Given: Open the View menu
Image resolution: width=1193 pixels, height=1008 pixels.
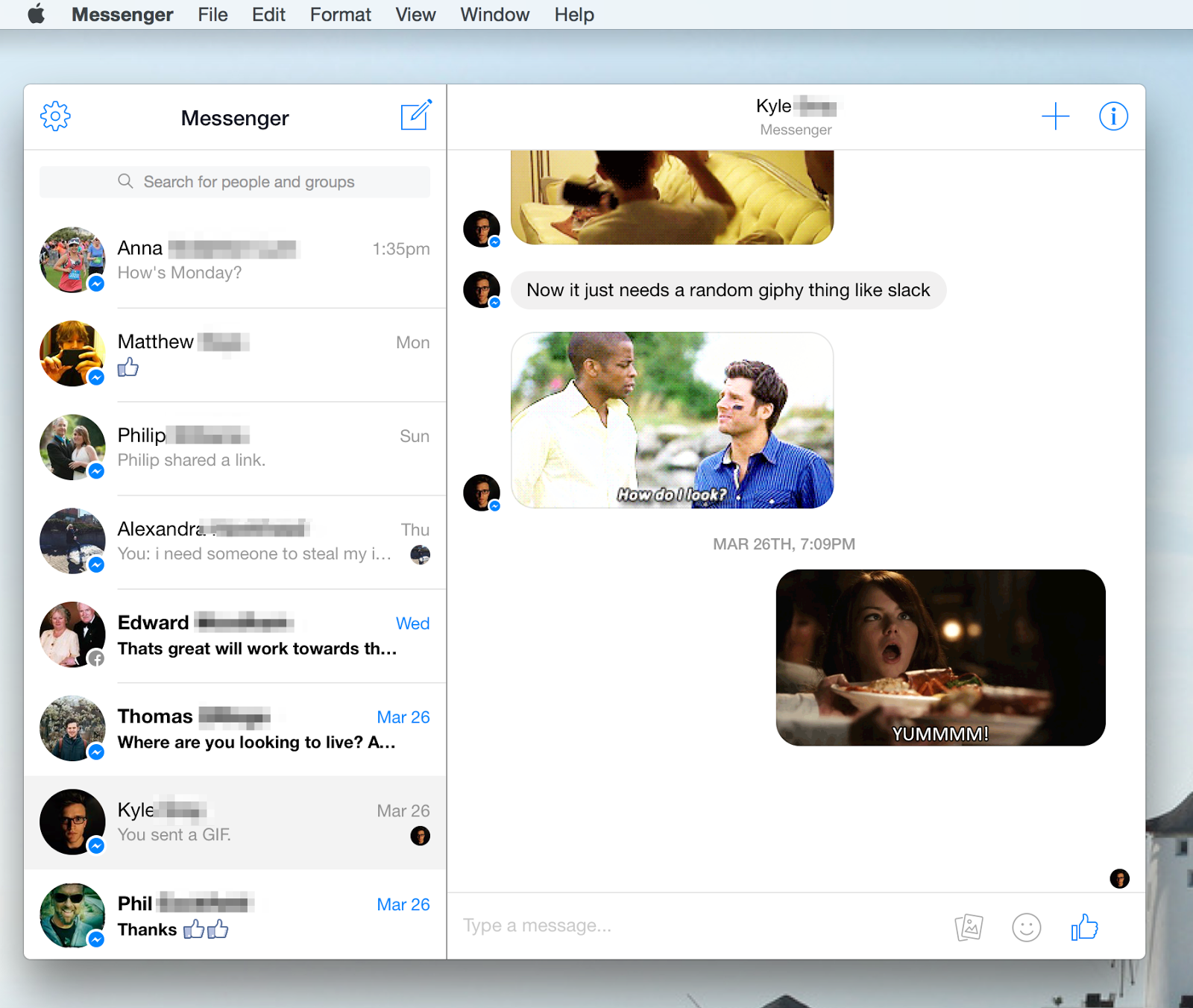Looking at the screenshot, I should pyautogui.click(x=415, y=14).
